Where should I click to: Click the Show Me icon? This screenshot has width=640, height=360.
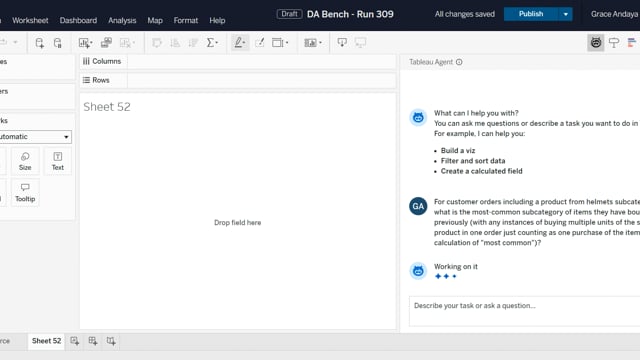tap(632, 42)
